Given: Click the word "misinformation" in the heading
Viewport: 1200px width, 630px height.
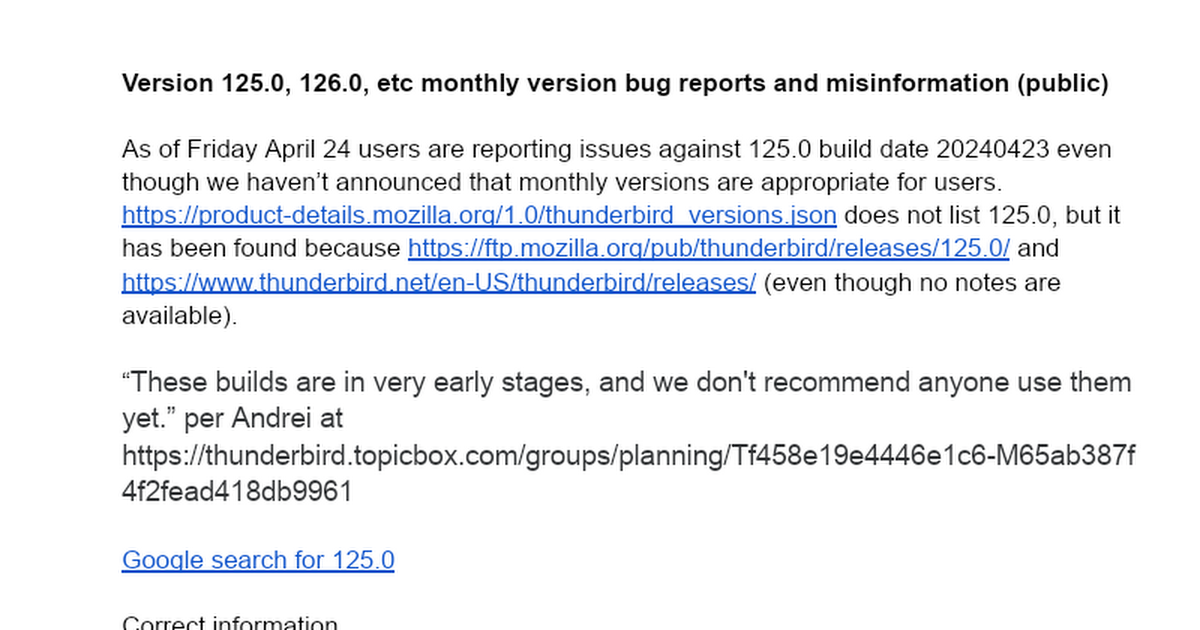Looking at the screenshot, I should (917, 84).
